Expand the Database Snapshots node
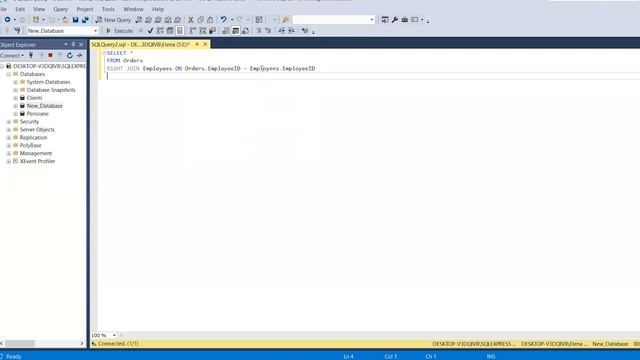 point(16,90)
